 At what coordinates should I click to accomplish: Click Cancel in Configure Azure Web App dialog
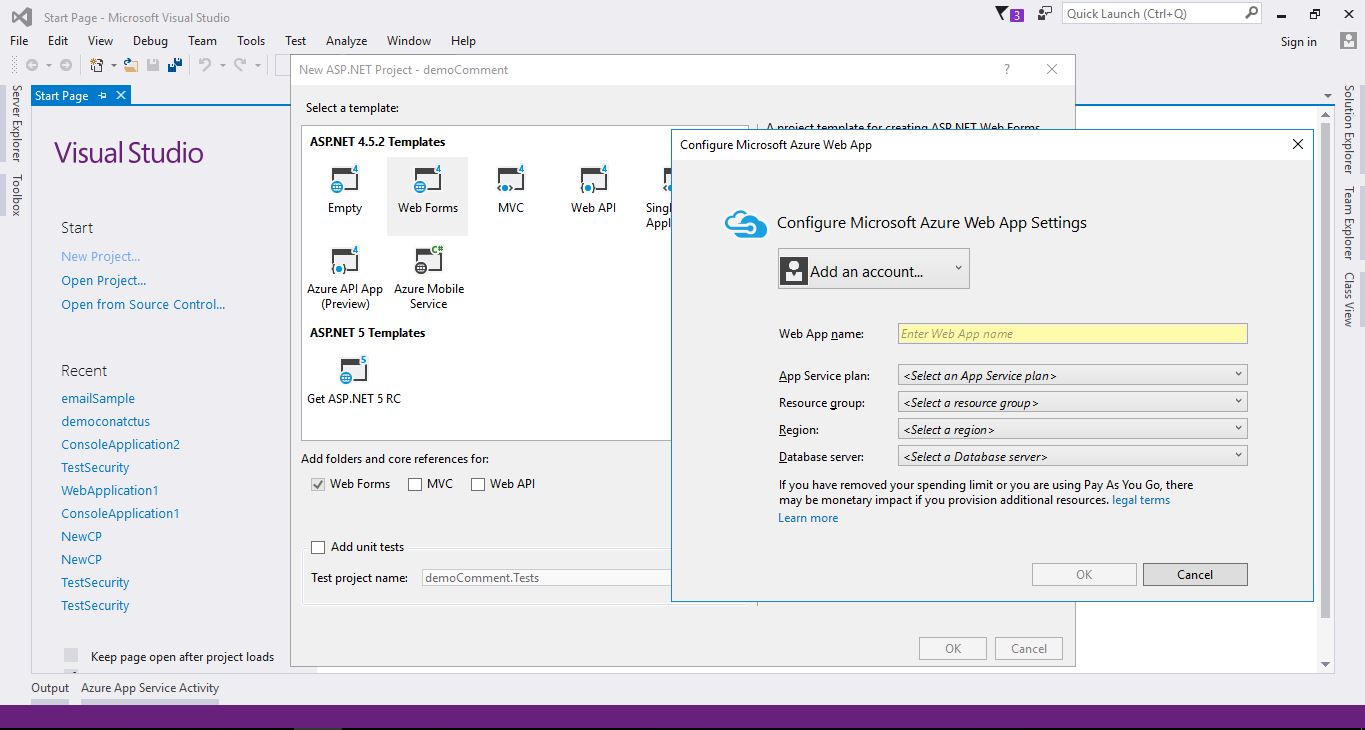tap(1195, 575)
